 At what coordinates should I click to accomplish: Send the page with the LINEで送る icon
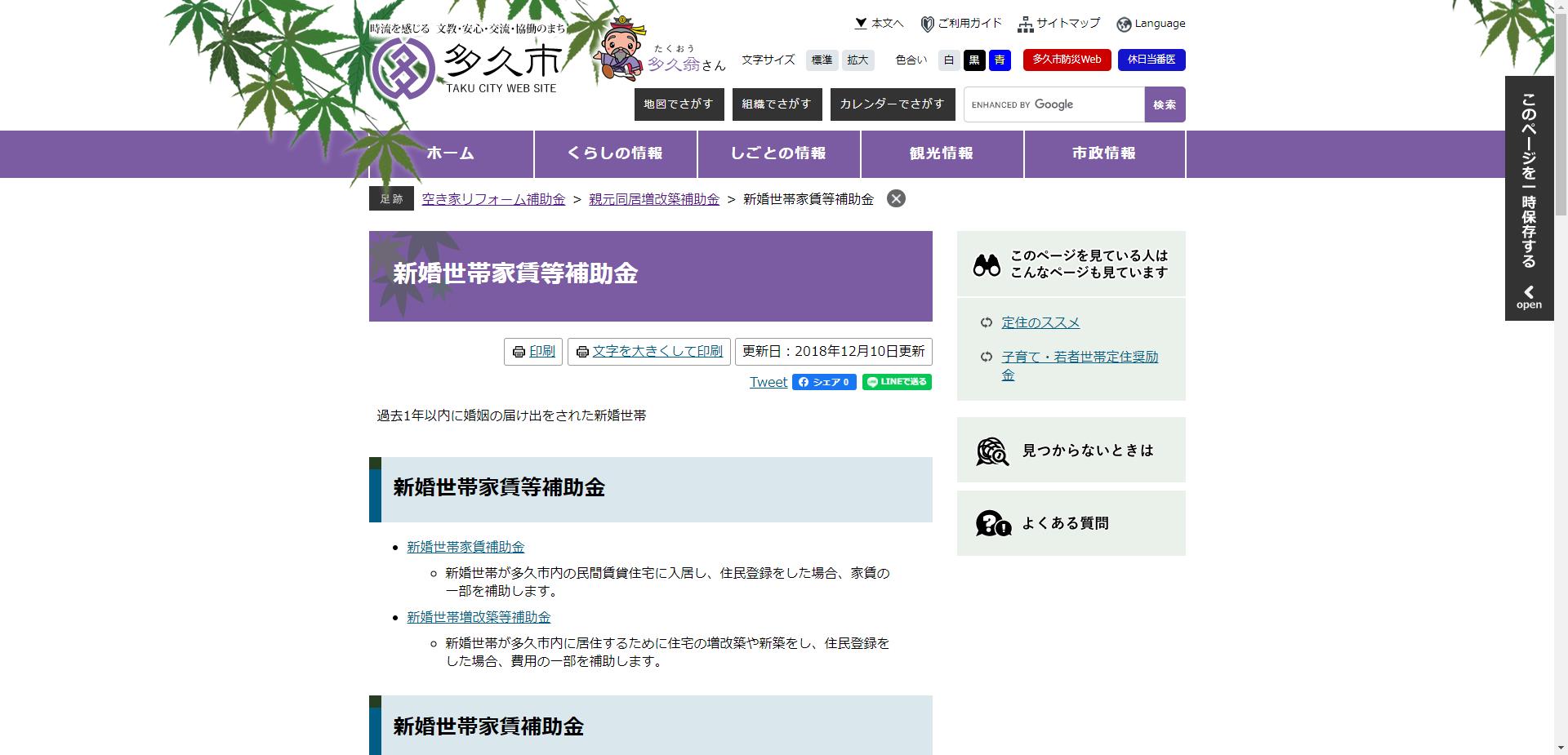click(896, 381)
